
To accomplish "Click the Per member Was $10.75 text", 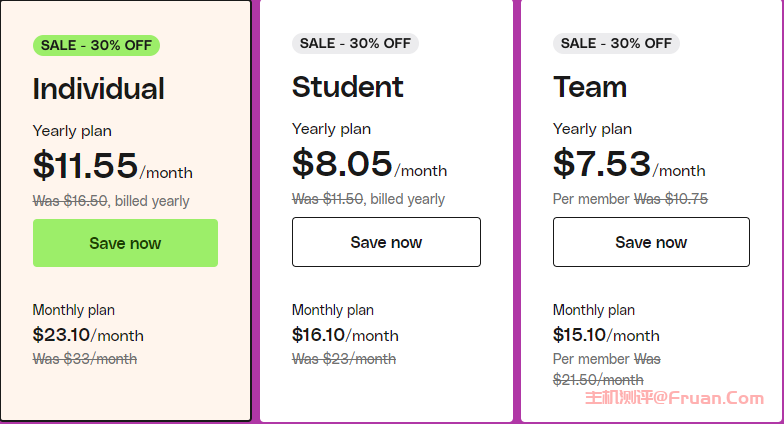I will click(x=630, y=199).
